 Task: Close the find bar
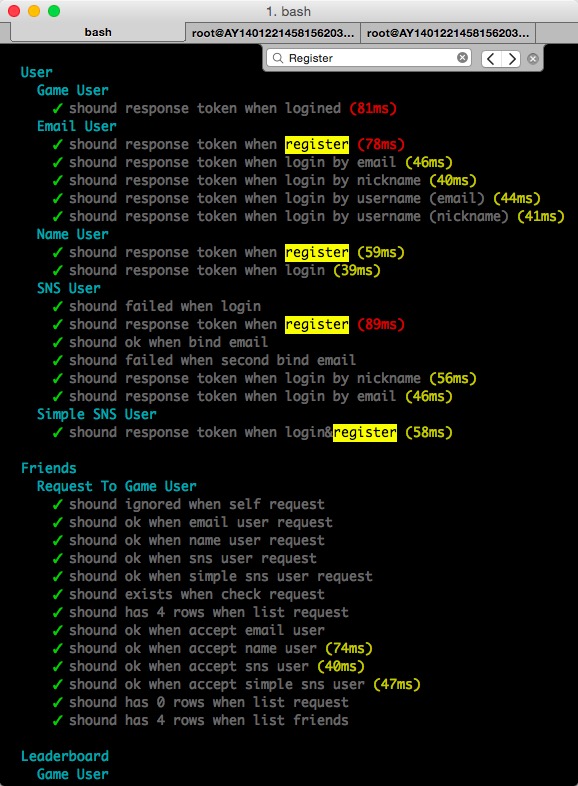click(x=533, y=59)
